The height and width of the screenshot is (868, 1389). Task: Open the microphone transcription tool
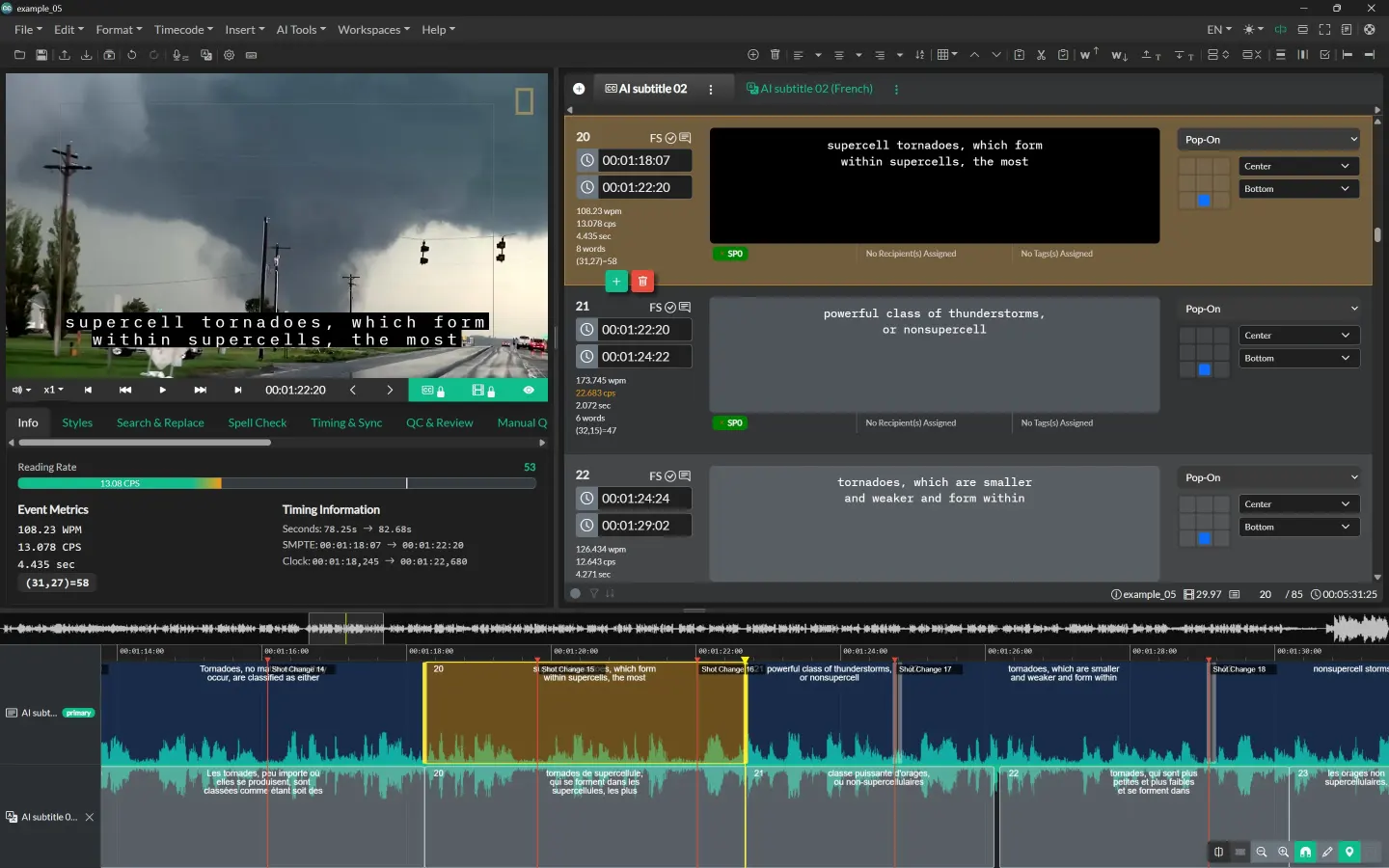pyautogui.click(x=180, y=55)
